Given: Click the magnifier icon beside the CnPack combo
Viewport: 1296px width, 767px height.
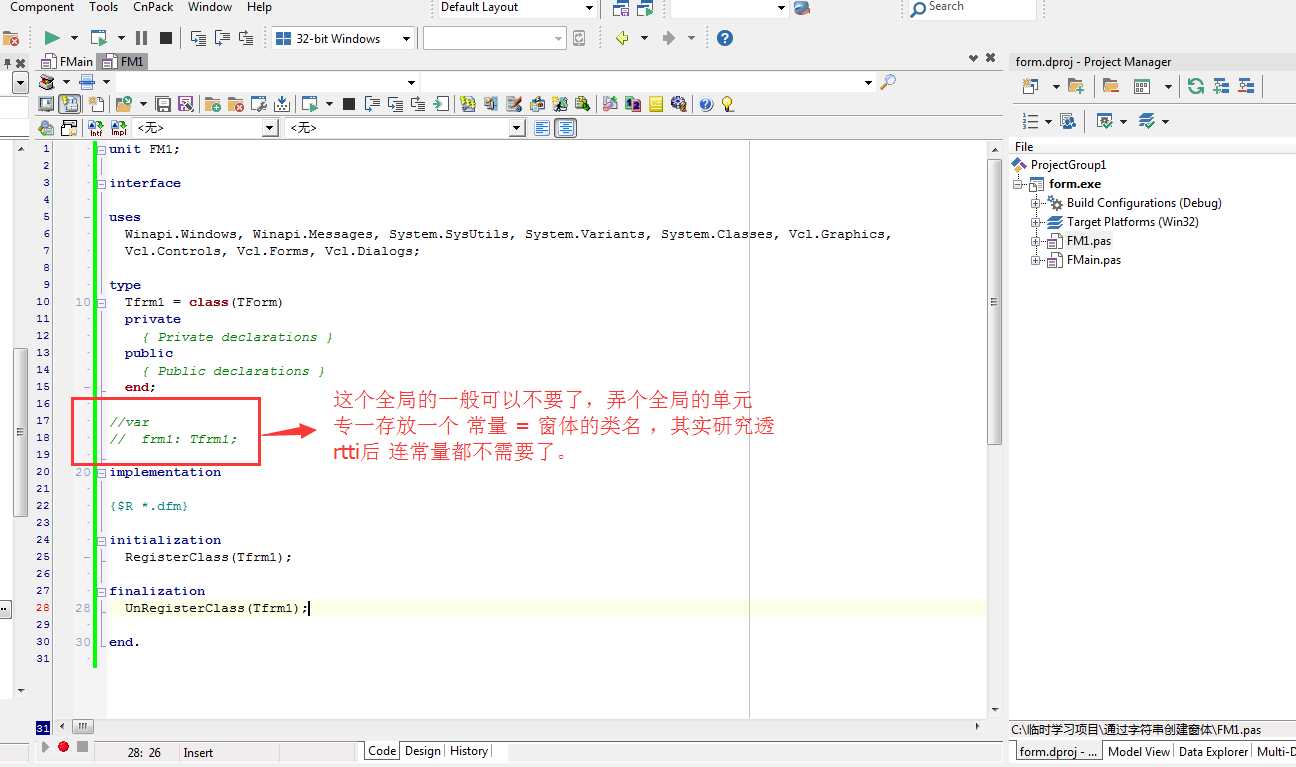Looking at the screenshot, I should (888, 82).
